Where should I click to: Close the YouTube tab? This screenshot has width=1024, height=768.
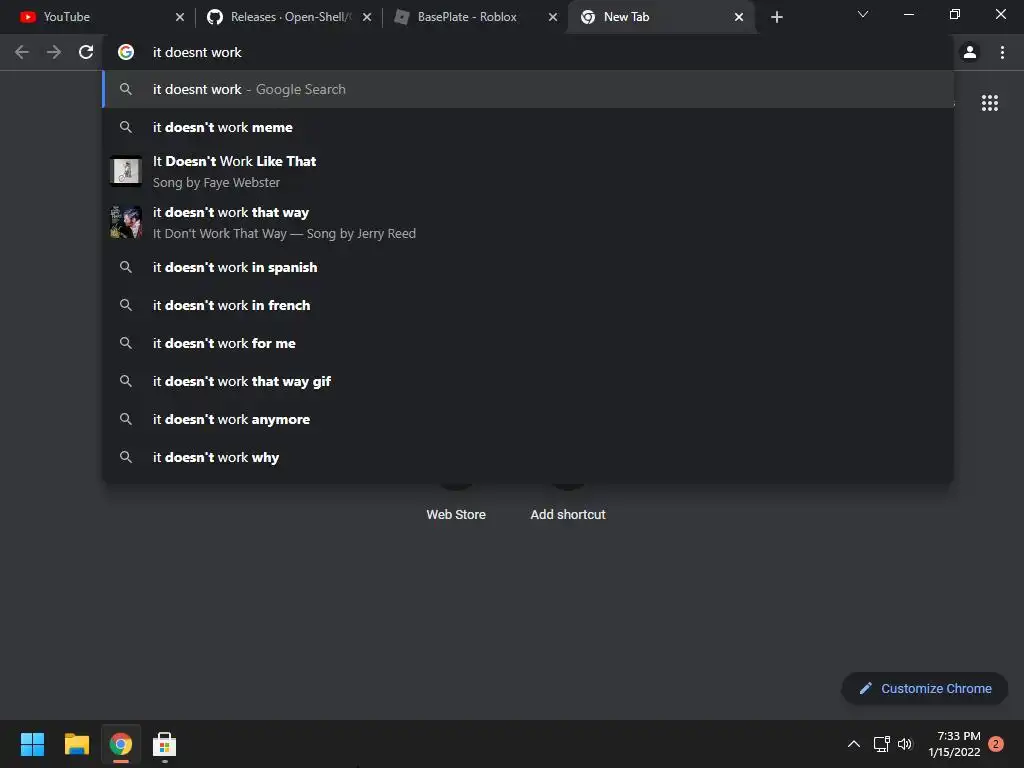point(180,17)
